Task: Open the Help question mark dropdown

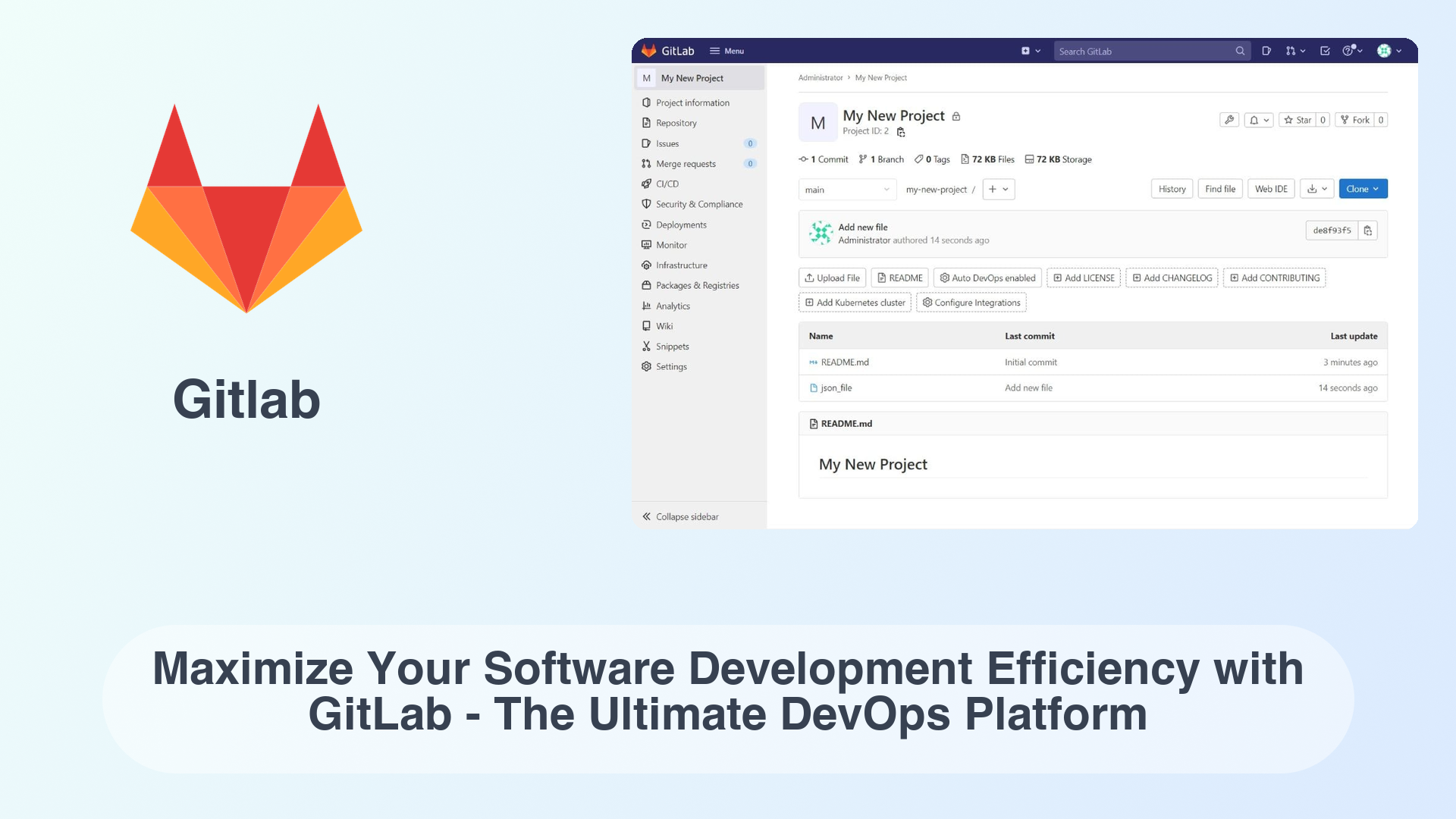Action: coord(1352,51)
